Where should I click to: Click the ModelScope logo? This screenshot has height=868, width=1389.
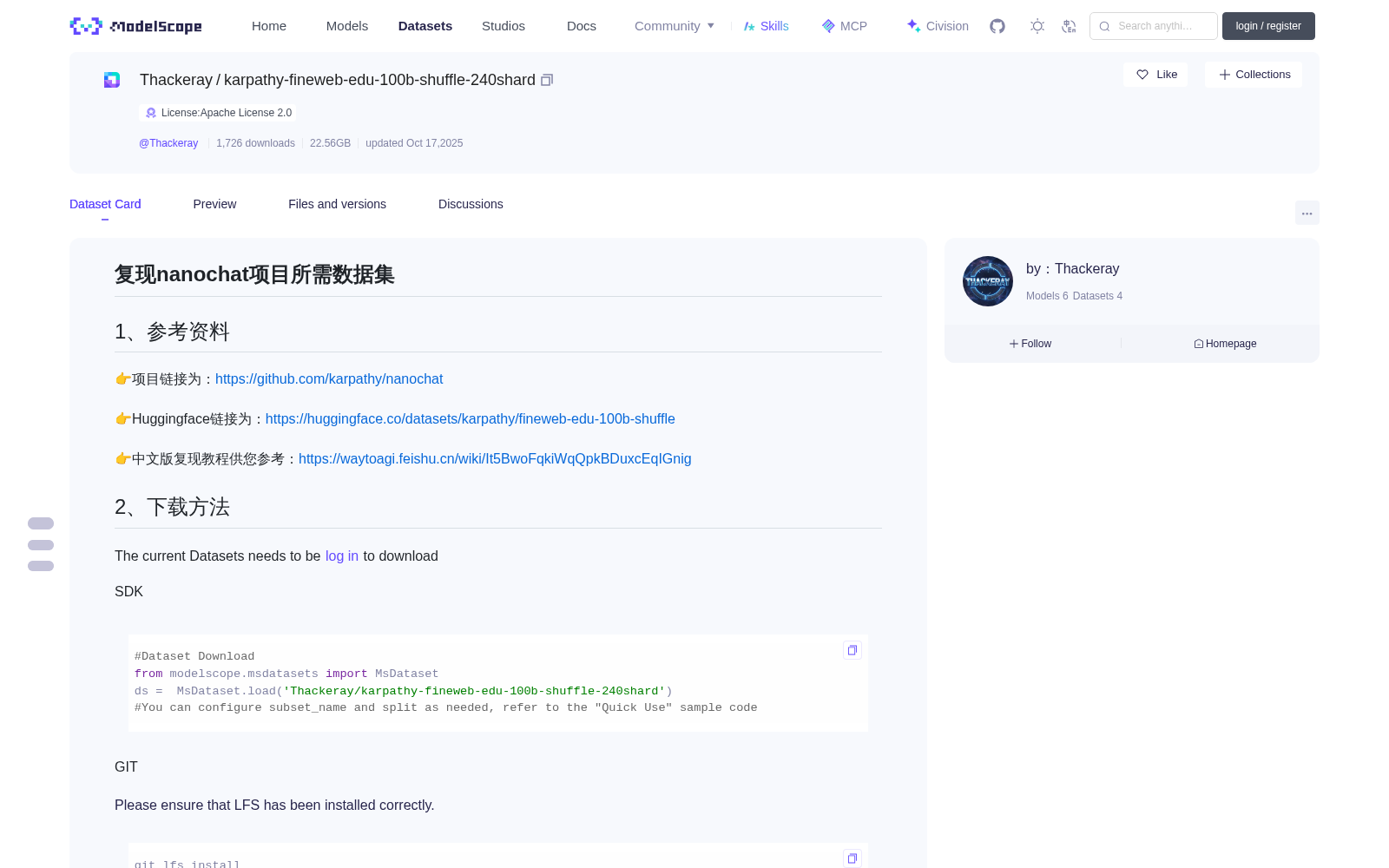135,26
